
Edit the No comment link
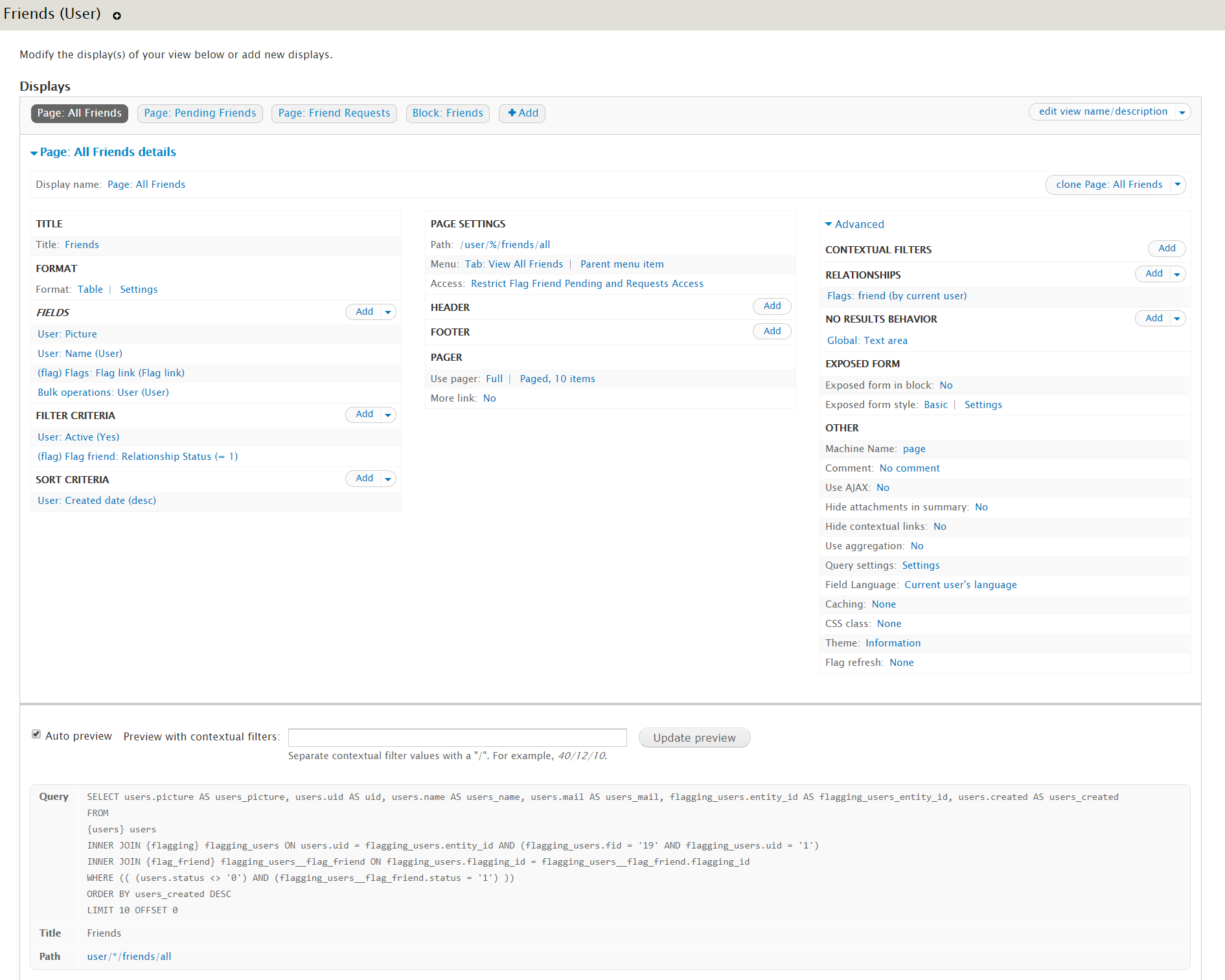[x=910, y=468]
